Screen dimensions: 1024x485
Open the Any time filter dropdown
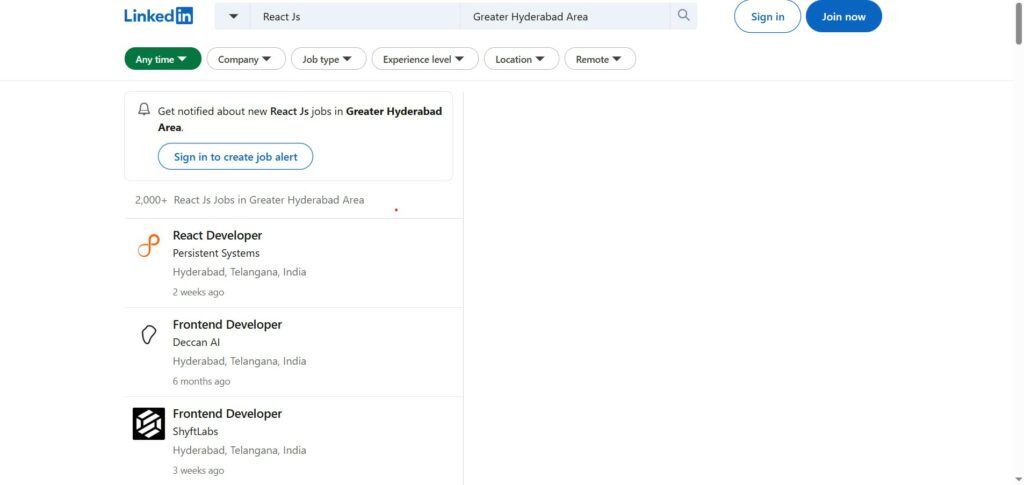(163, 59)
